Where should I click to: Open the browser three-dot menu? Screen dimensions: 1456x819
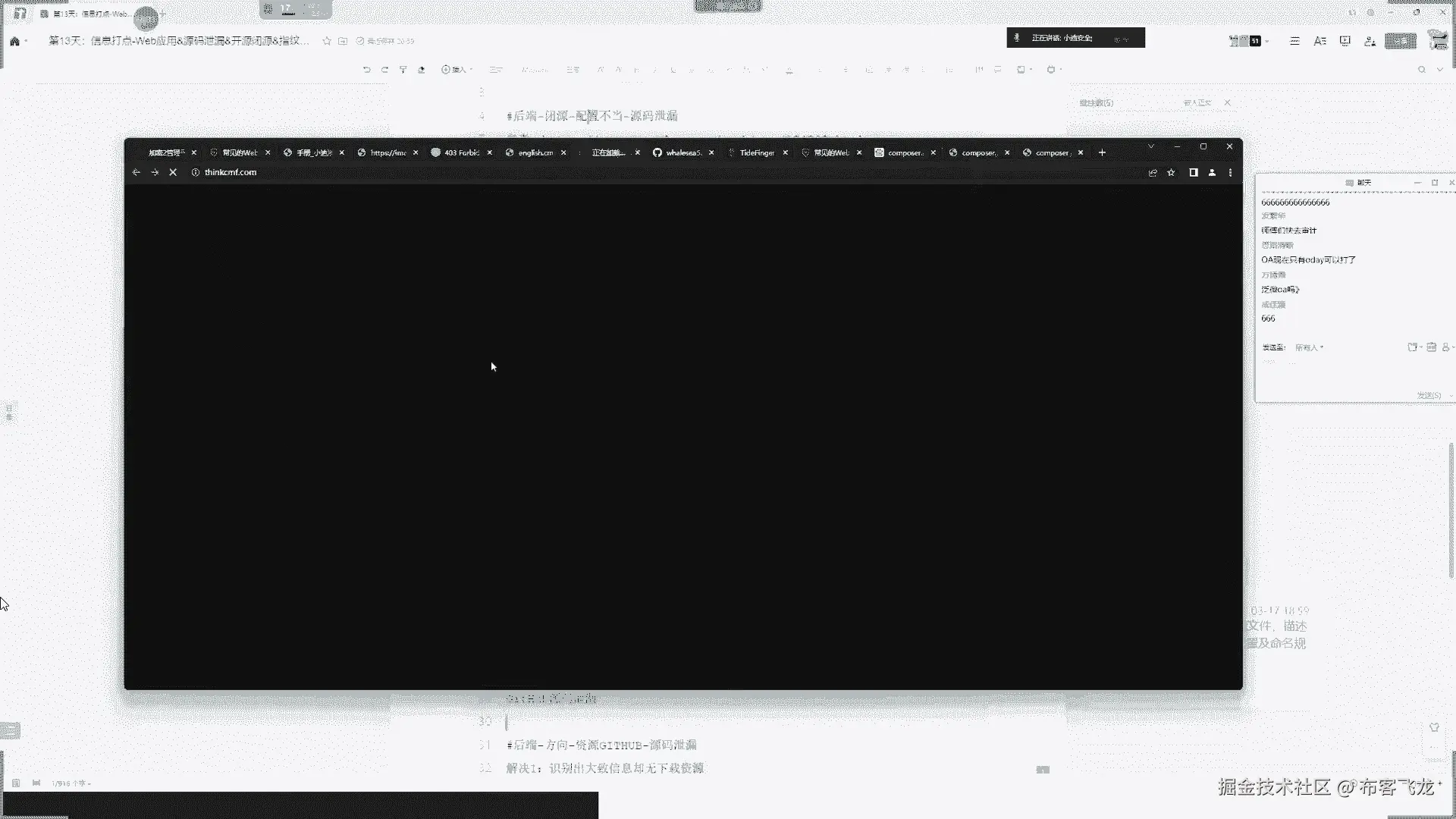[x=1230, y=173]
